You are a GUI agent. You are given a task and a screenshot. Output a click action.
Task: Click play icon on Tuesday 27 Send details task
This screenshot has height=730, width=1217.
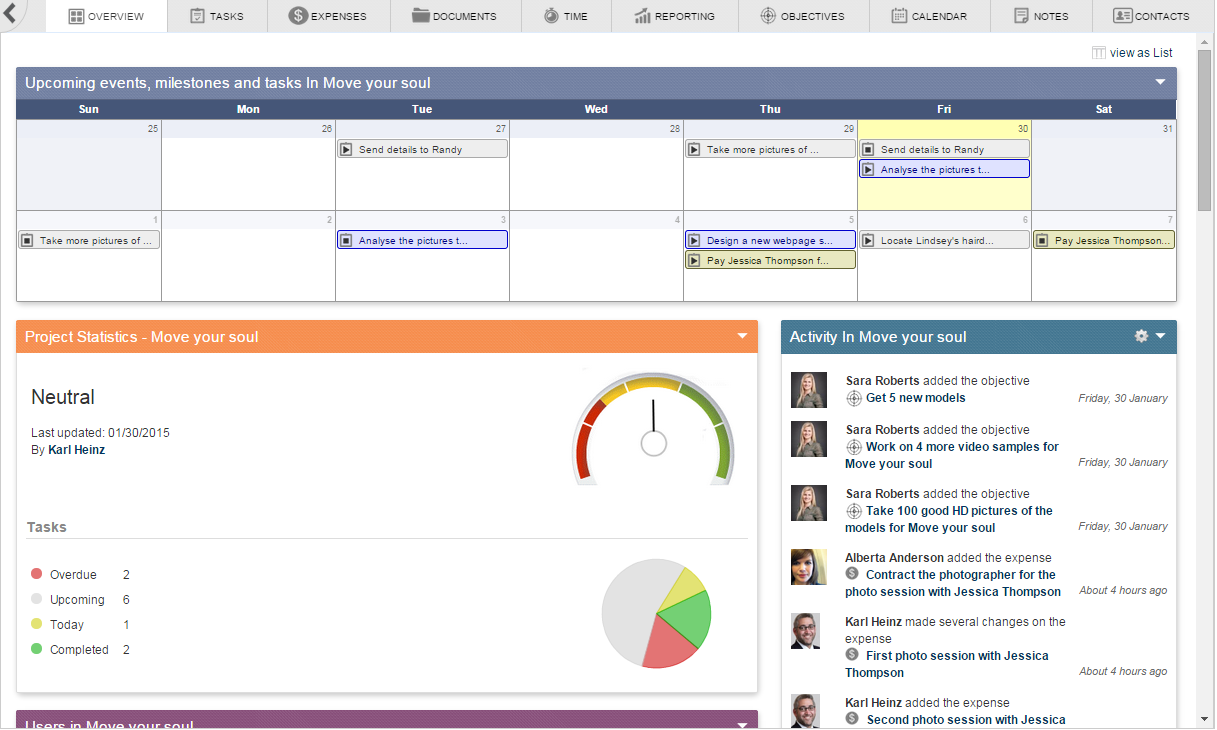coord(346,149)
